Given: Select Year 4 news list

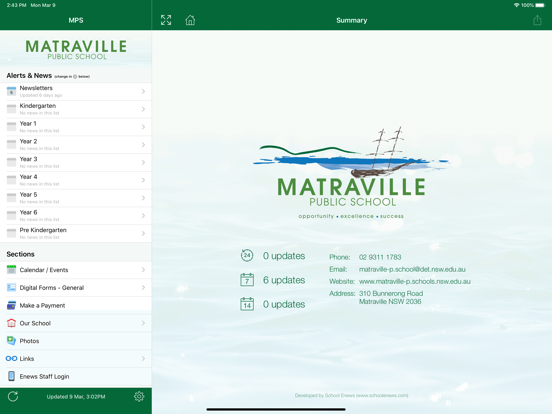Looking at the screenshot, I should pyautogui.click(x=76, y=180).
